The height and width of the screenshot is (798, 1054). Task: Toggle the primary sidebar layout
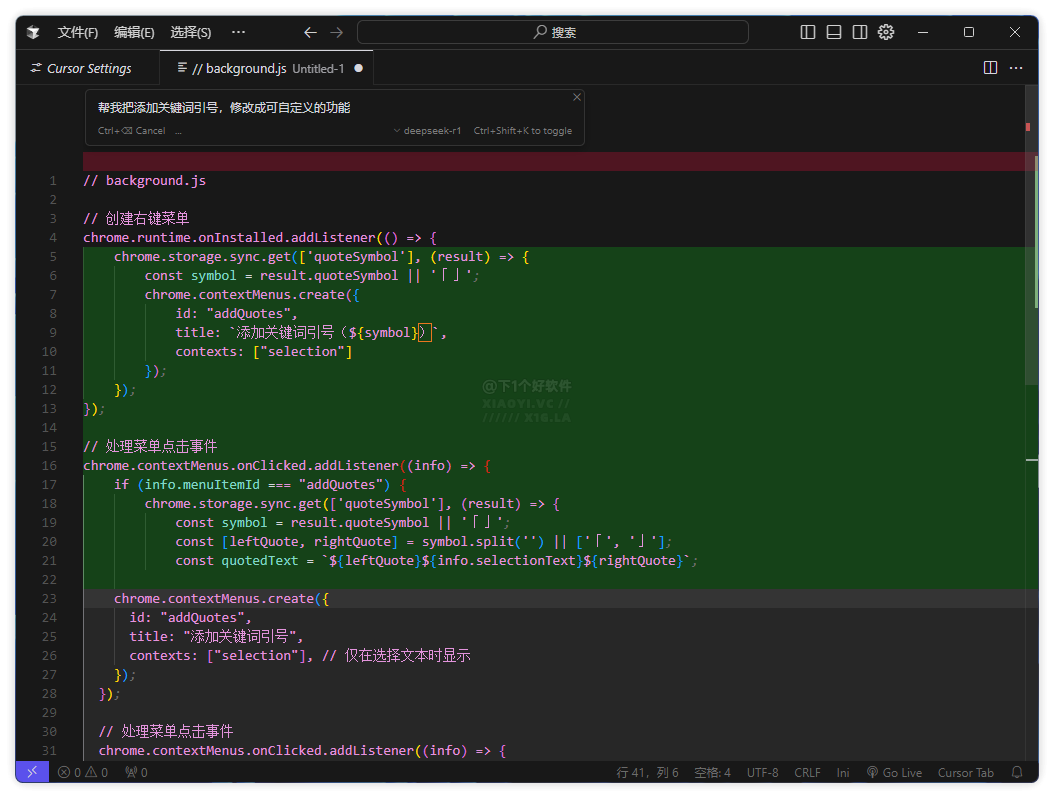click(808, 32)
